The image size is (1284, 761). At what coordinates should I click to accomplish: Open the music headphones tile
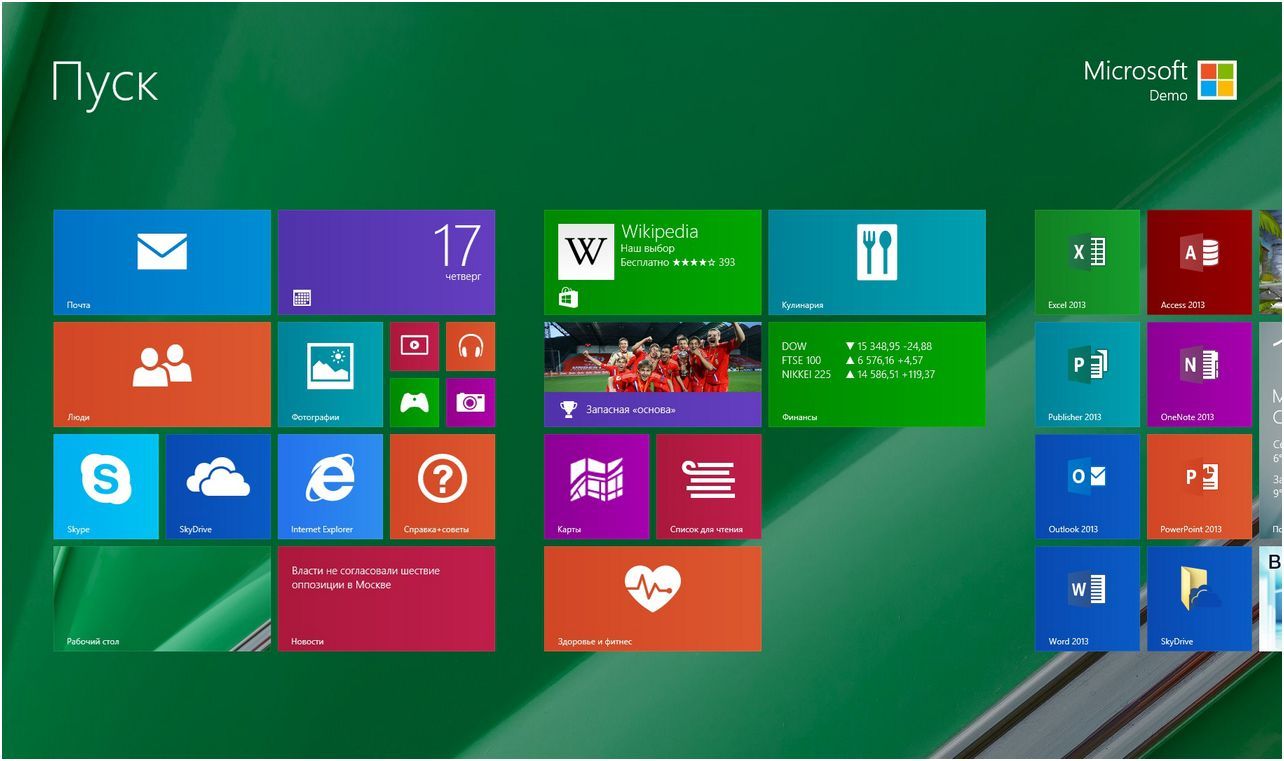[470, 345]
